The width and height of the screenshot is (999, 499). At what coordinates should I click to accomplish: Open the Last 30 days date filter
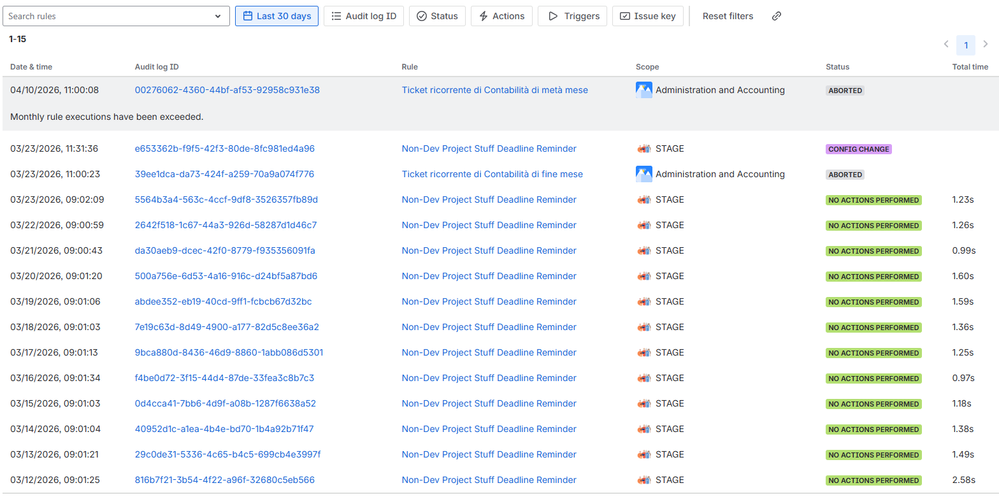[x=277, y=17]
